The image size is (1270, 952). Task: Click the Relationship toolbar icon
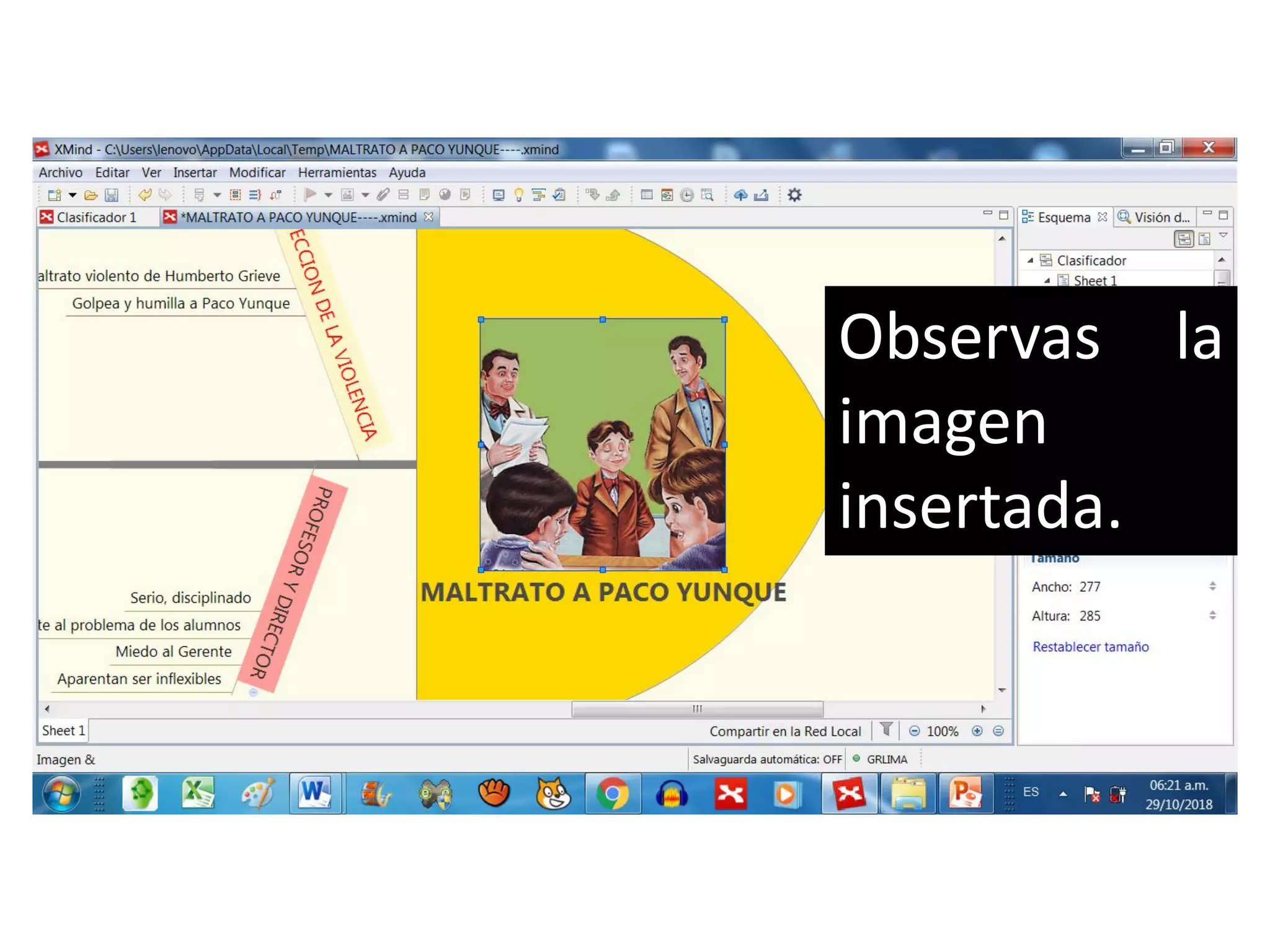point(275,195)
